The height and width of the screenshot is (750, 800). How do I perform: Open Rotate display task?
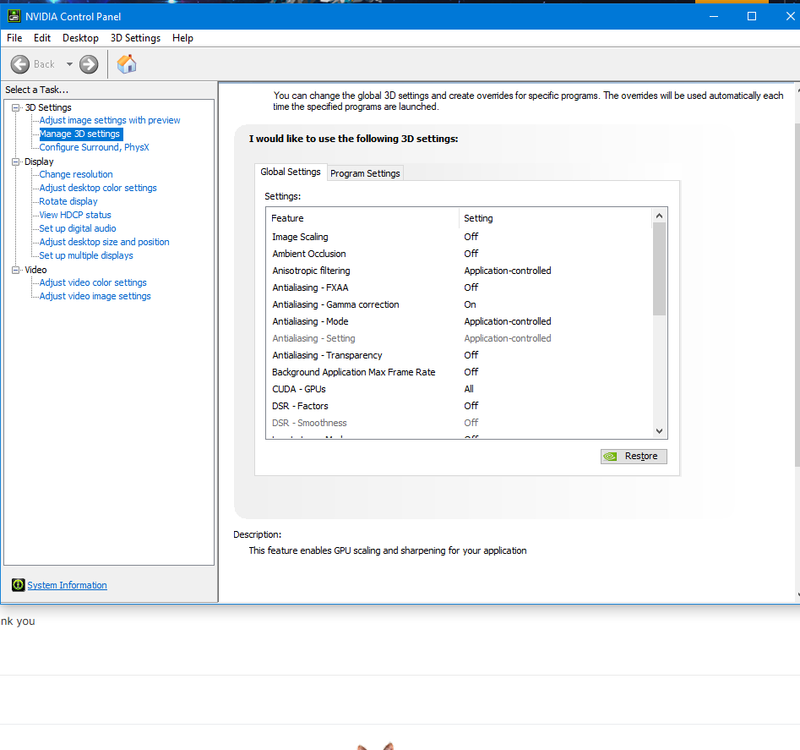click(x=68, y=202)
